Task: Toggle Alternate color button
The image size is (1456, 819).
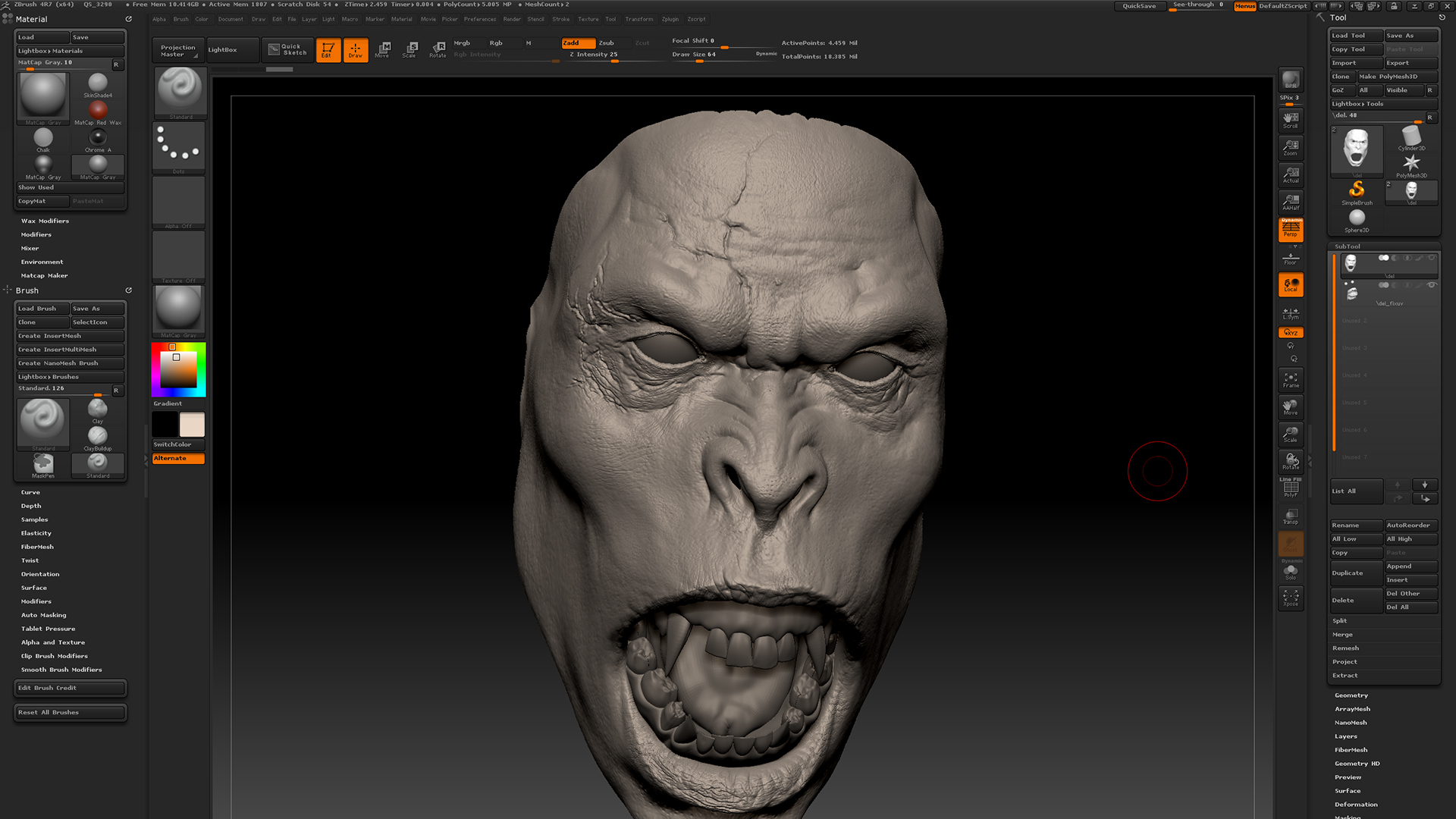Action: [178, 458]
